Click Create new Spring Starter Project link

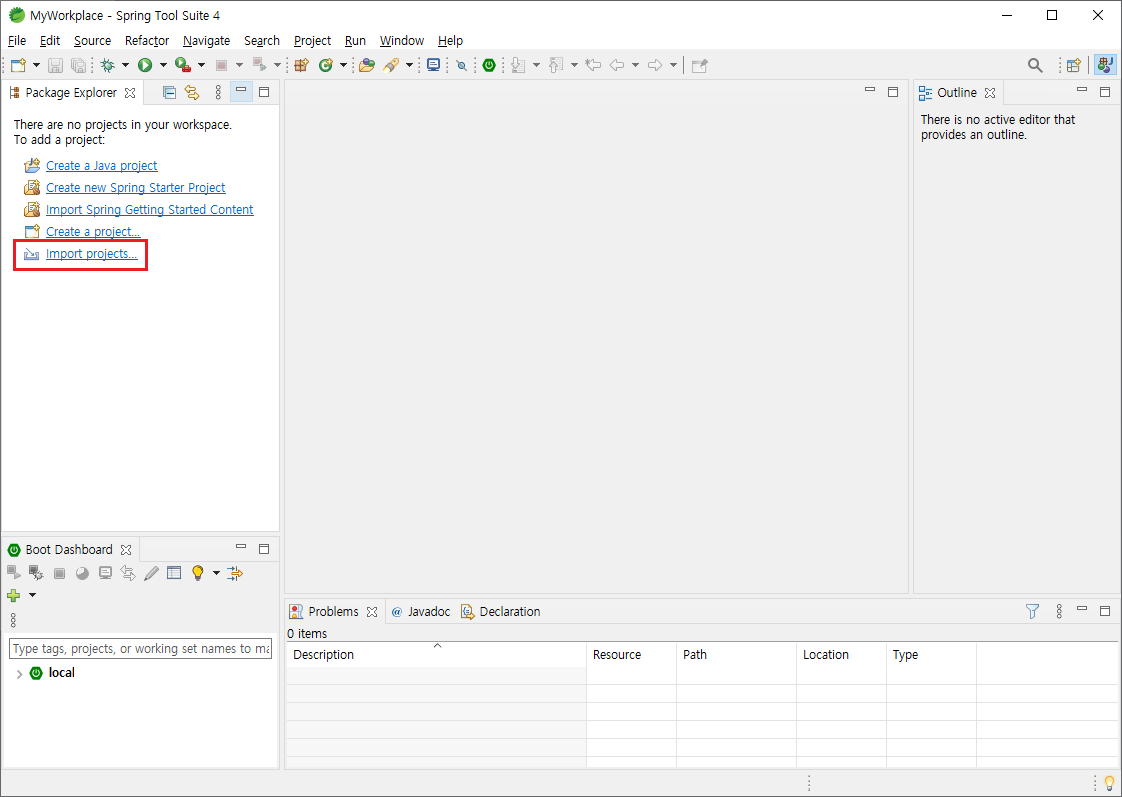point(135,187)
